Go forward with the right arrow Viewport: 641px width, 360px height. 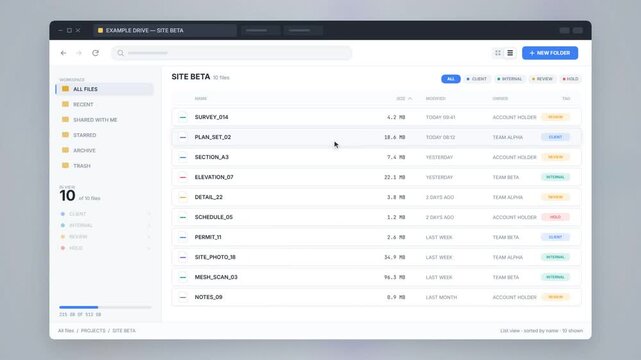point(79,53)
